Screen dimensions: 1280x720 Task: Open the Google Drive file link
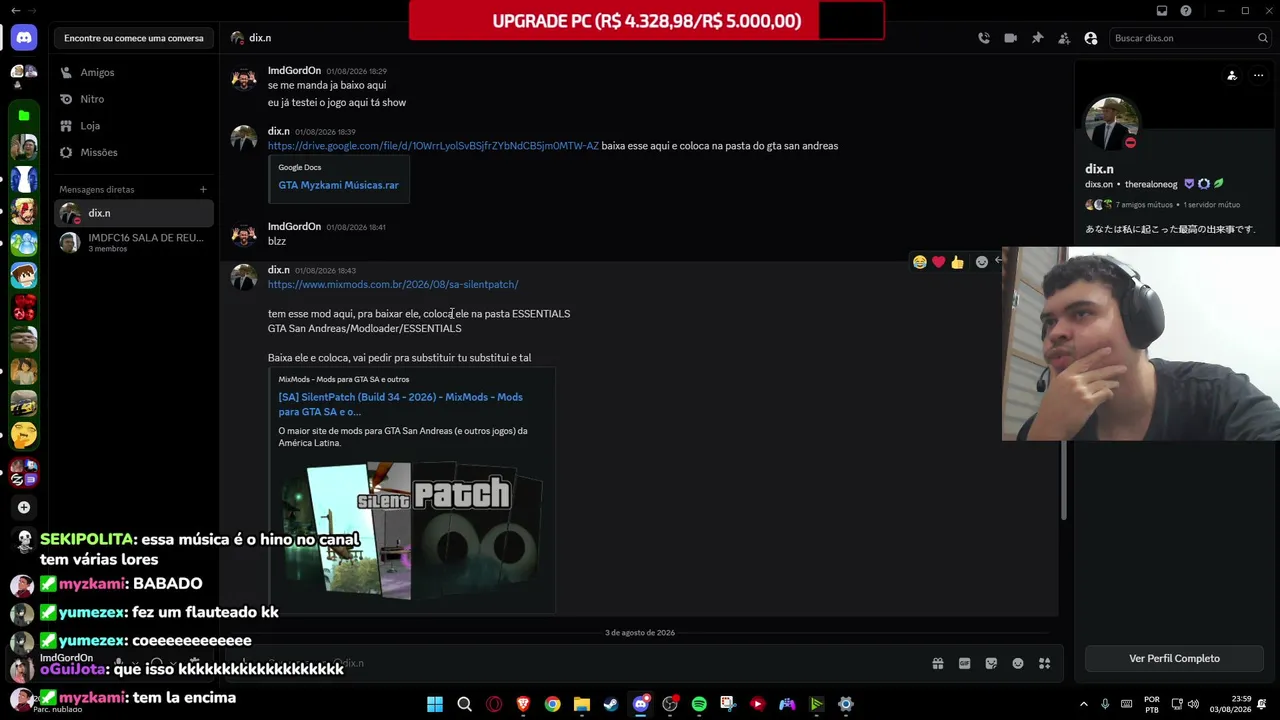click(x=433, y=146)
